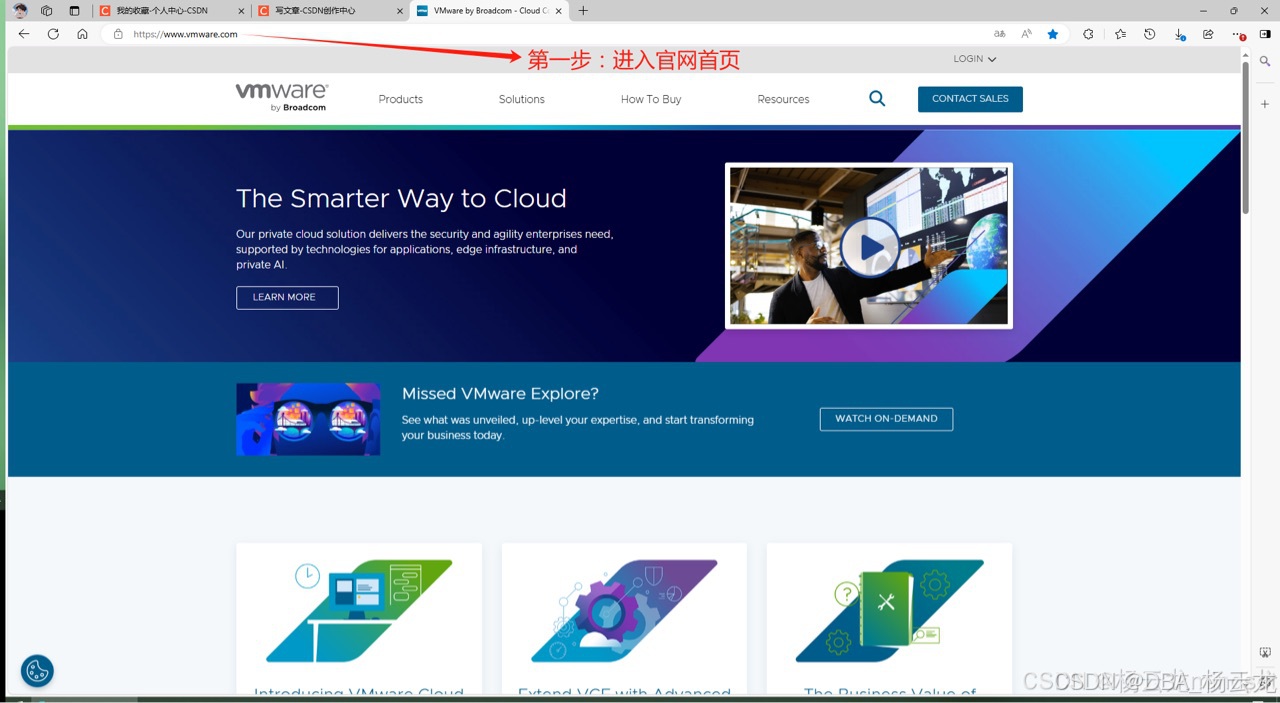Click the scrollbar up arrow

(x=1246, y=54)
